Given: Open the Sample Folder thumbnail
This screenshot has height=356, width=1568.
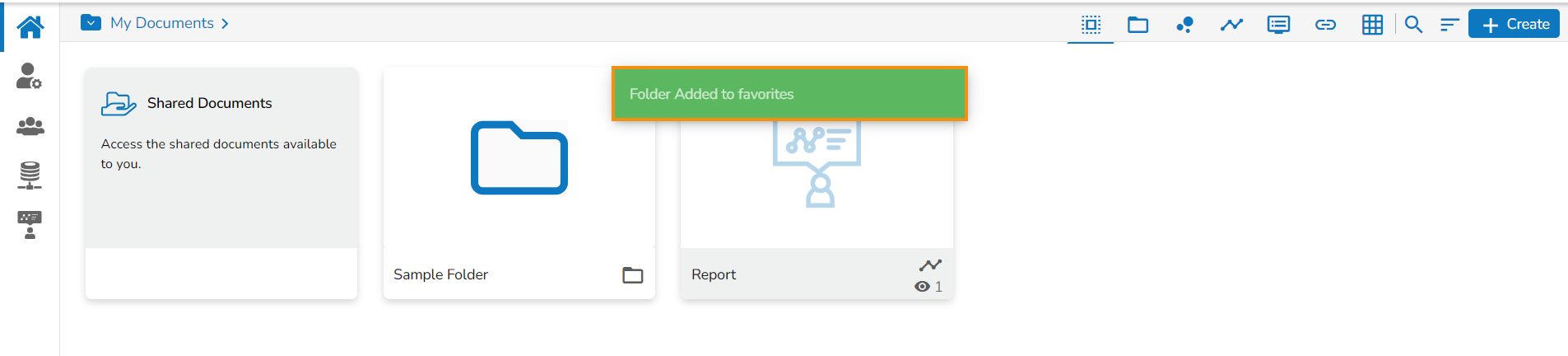Looking at the screenshot, I should pyautogui.click(x=519, y=158).
